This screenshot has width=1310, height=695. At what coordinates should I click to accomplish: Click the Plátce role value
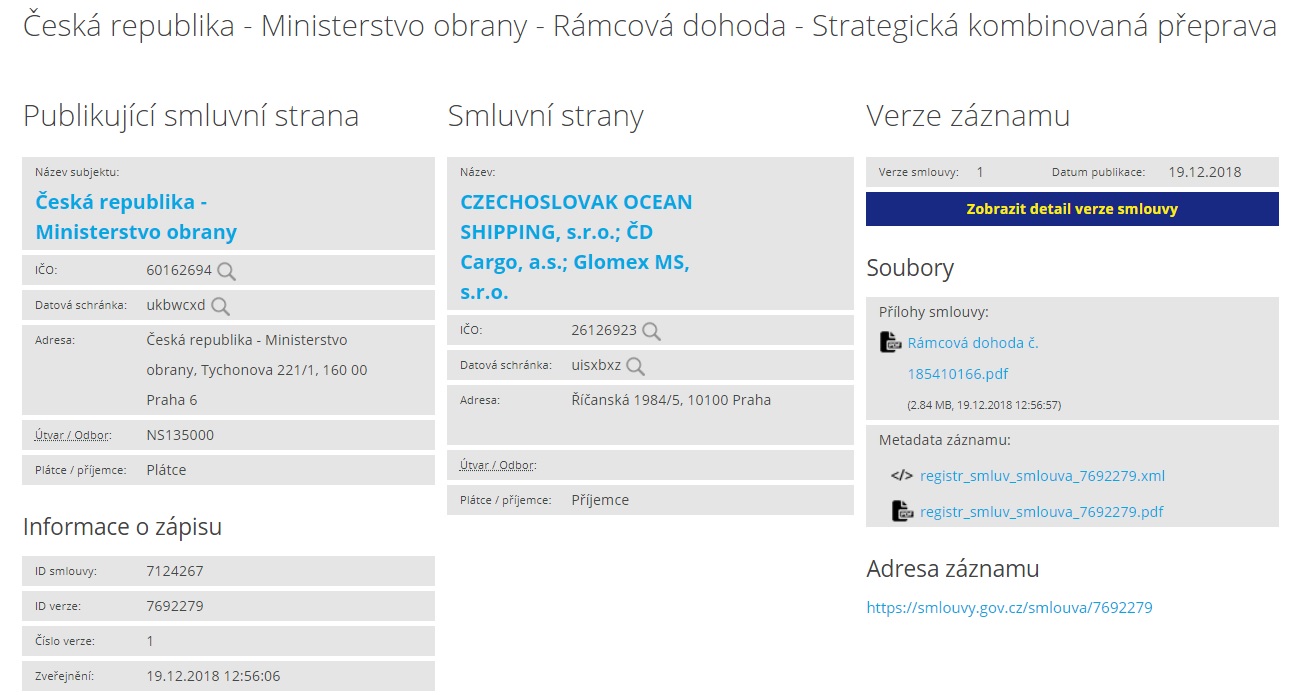click(x=166, y=470)
